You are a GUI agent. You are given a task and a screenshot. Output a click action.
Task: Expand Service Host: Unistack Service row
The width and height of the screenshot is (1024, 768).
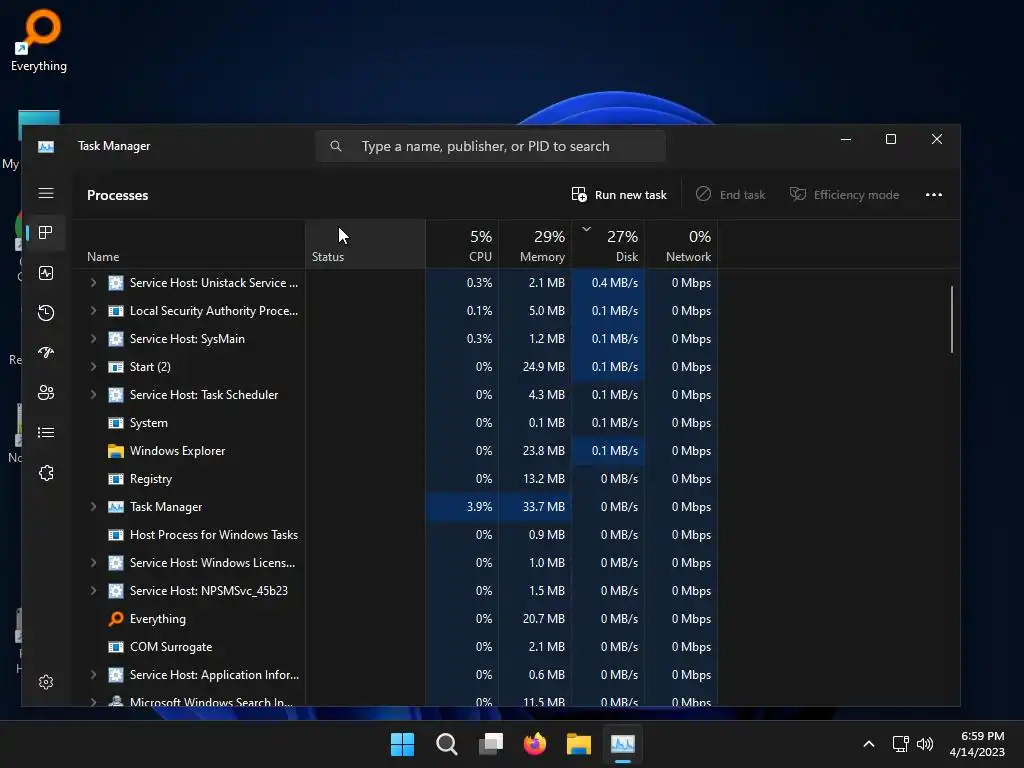(93, 283)
